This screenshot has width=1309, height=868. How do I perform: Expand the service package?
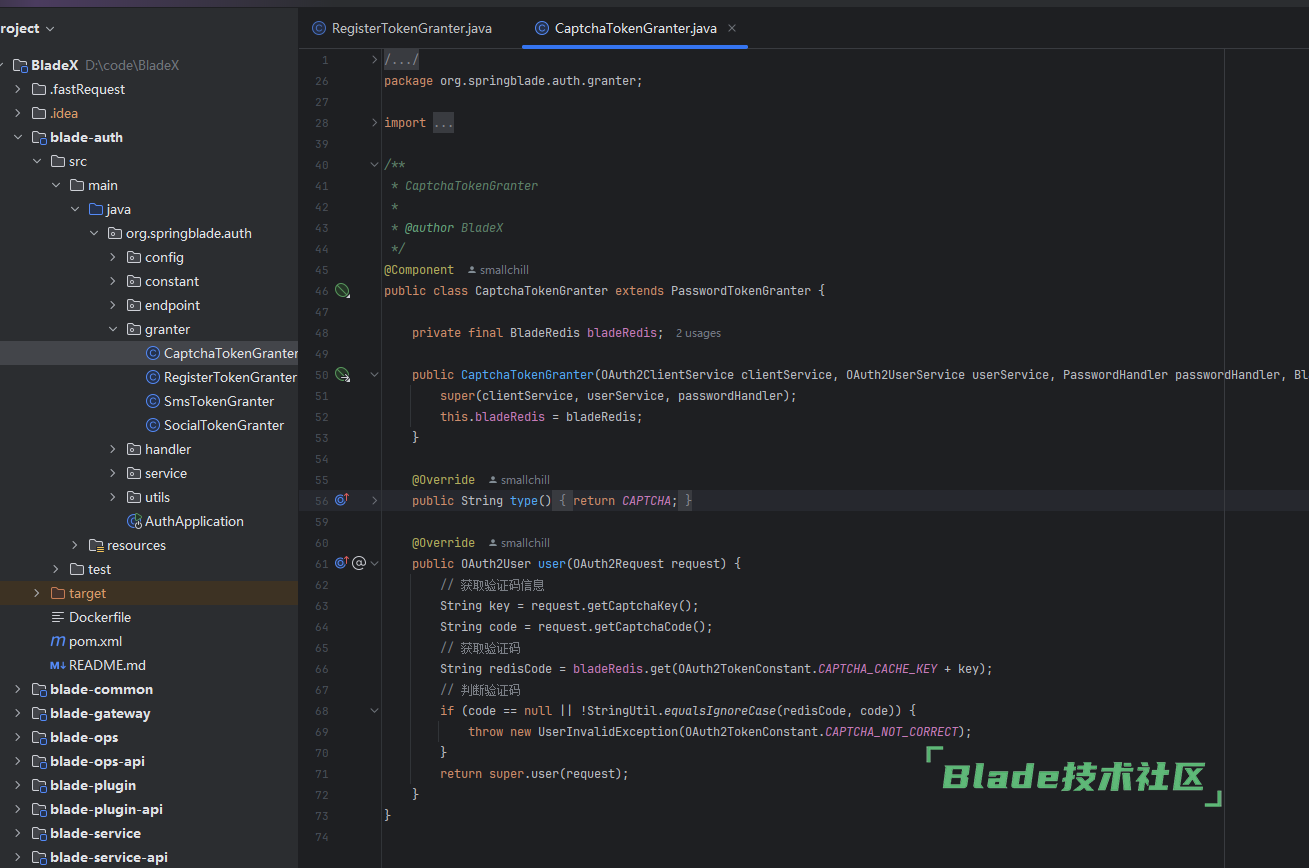click(x=112, y=473)
